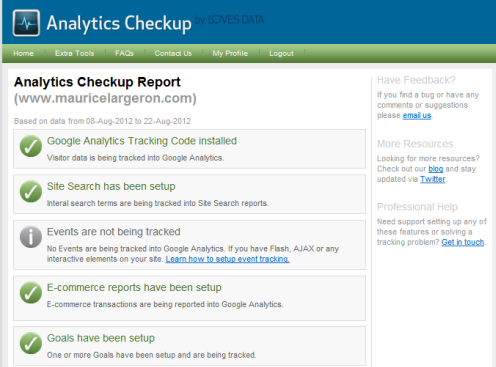The height and width of the screenshot is (367, 496).
Task: Click the grey info icon beside Events not tracked
Action: [x=31, y=237]
